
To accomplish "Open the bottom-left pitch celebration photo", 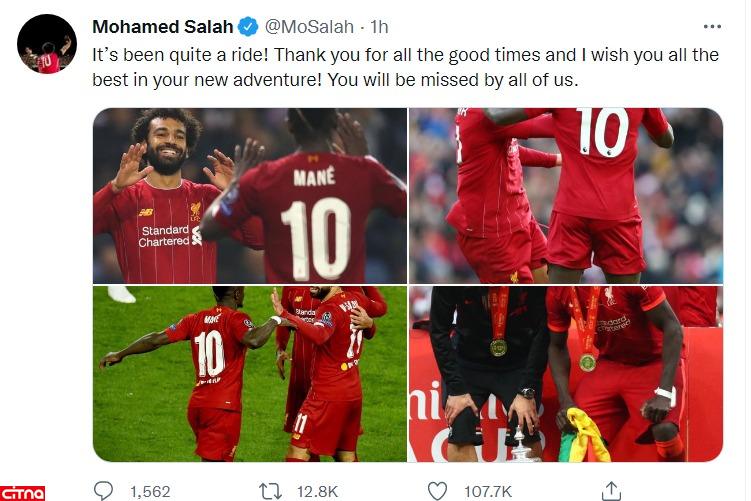I will pos(250,374).
